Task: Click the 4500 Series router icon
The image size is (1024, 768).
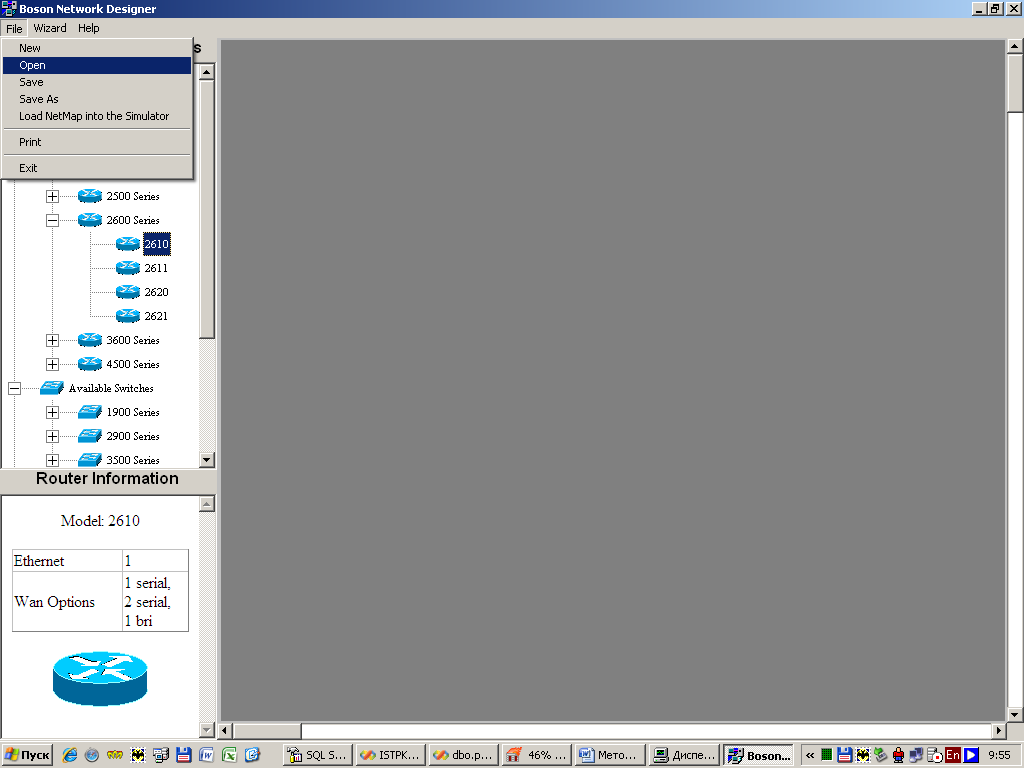Action: tap(90, 364)
